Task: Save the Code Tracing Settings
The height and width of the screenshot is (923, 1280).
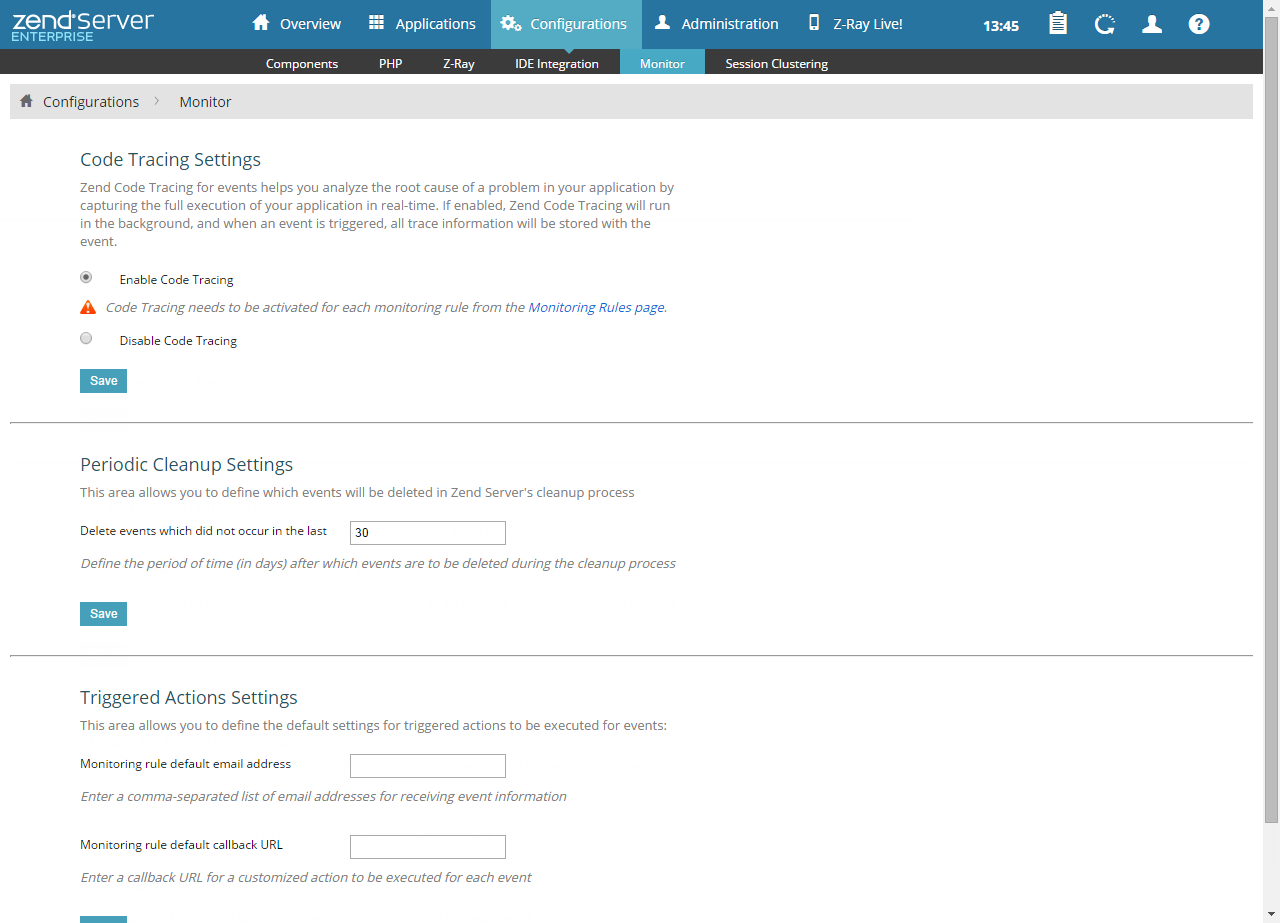Action: pos(103,381)
